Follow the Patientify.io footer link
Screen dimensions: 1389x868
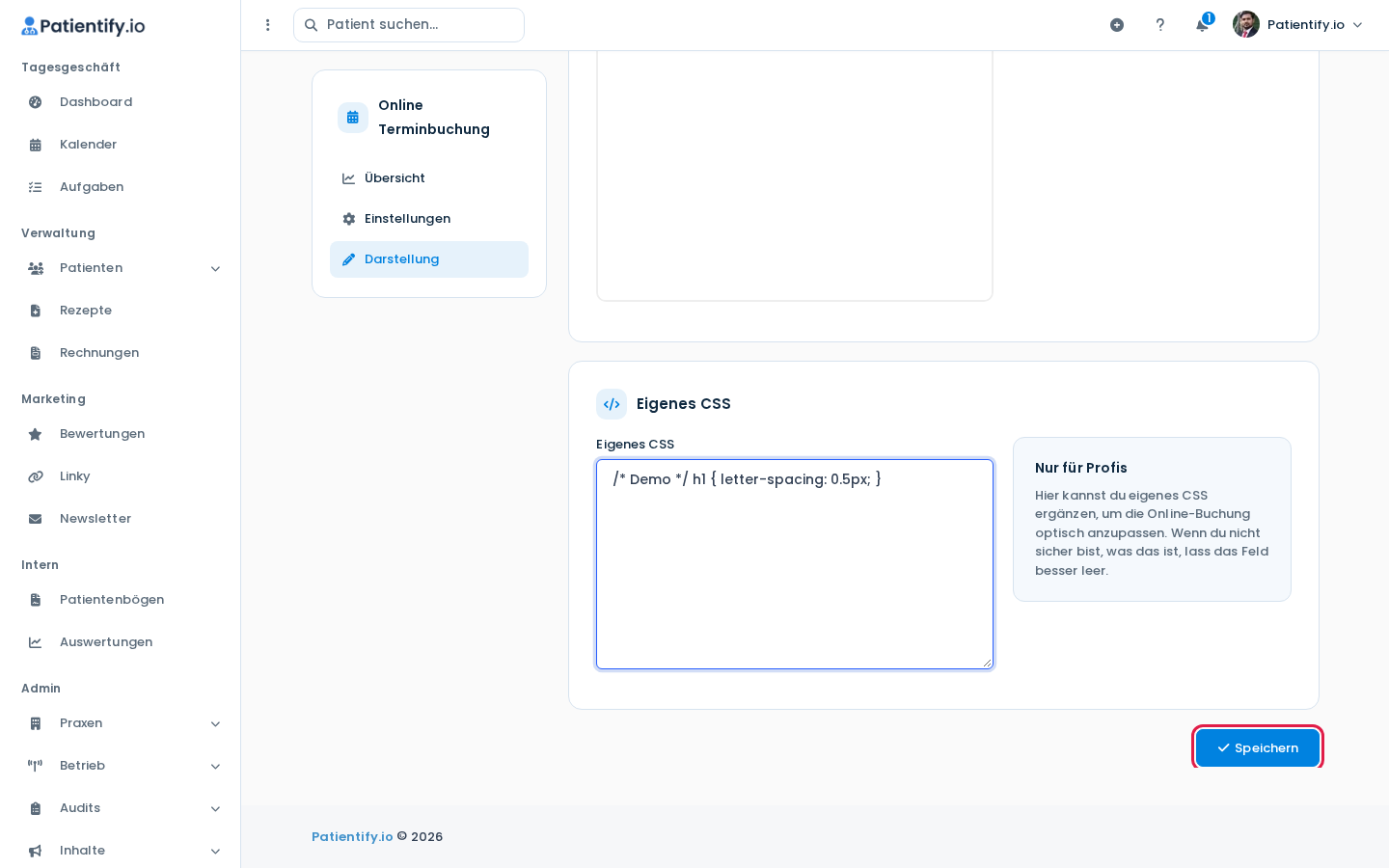(x=352, y=837)
